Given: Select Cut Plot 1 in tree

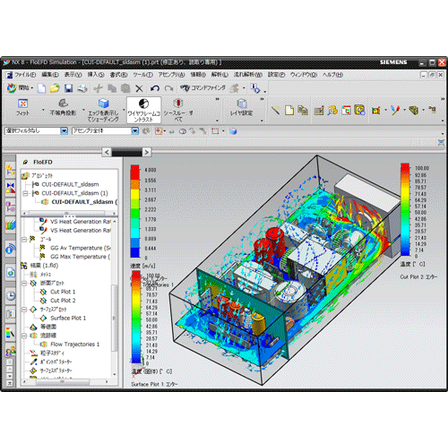Looking at the screenshot, I should pyautogui.click(x=63, y=292).
